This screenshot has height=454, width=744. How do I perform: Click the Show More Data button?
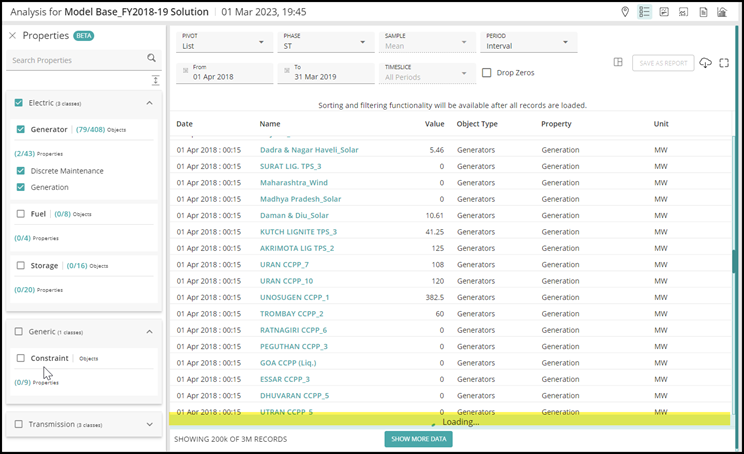(417, 439)
